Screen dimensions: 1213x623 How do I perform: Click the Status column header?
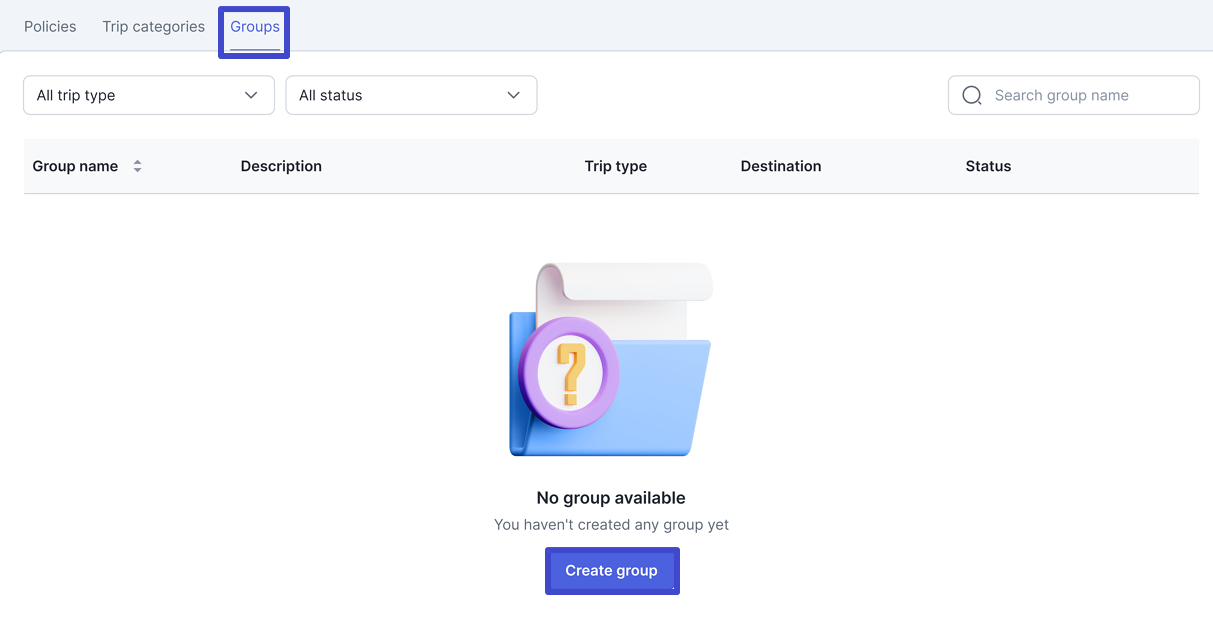pyautogui.click(x=988, y=166)
